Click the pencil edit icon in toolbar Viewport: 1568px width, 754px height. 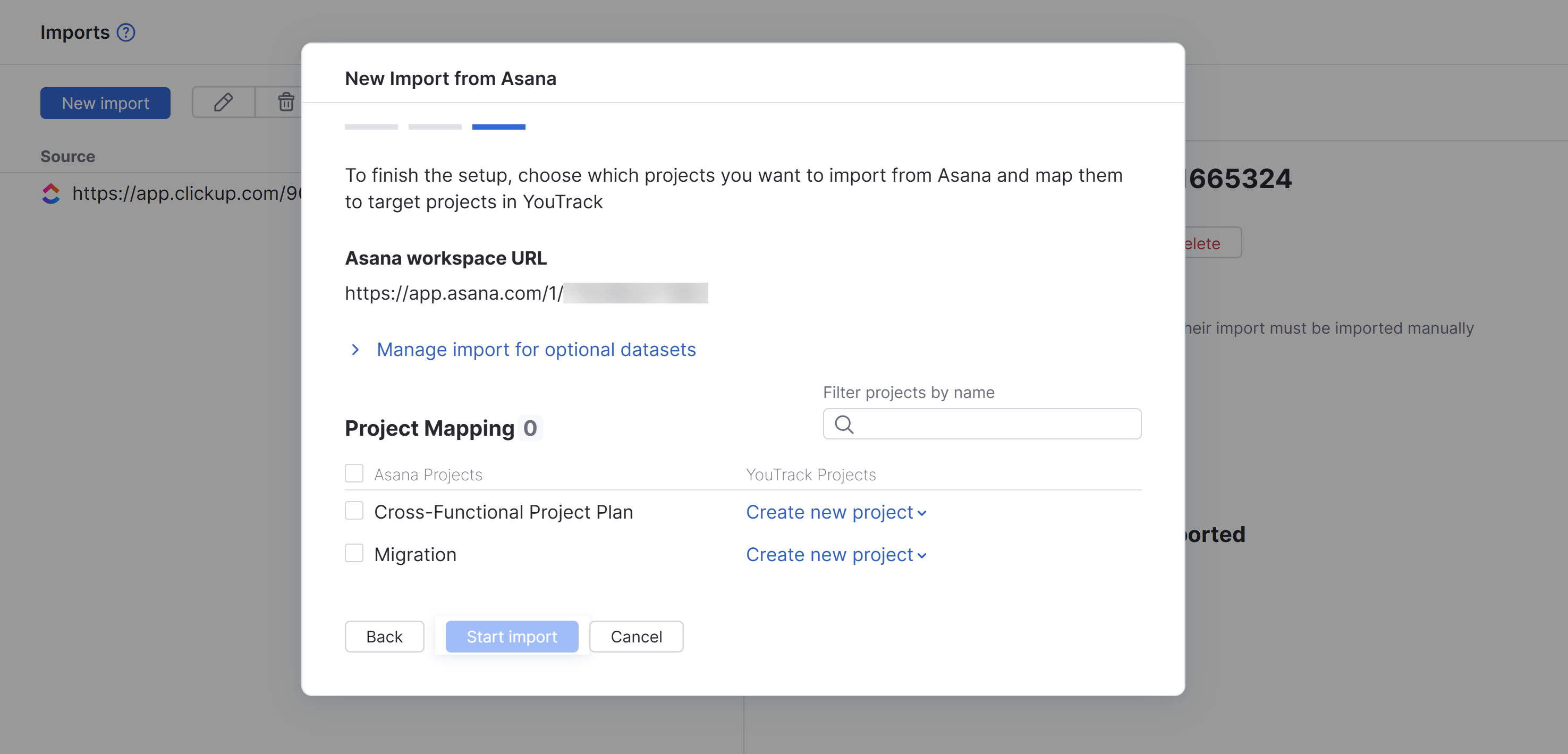pos(223,102)
